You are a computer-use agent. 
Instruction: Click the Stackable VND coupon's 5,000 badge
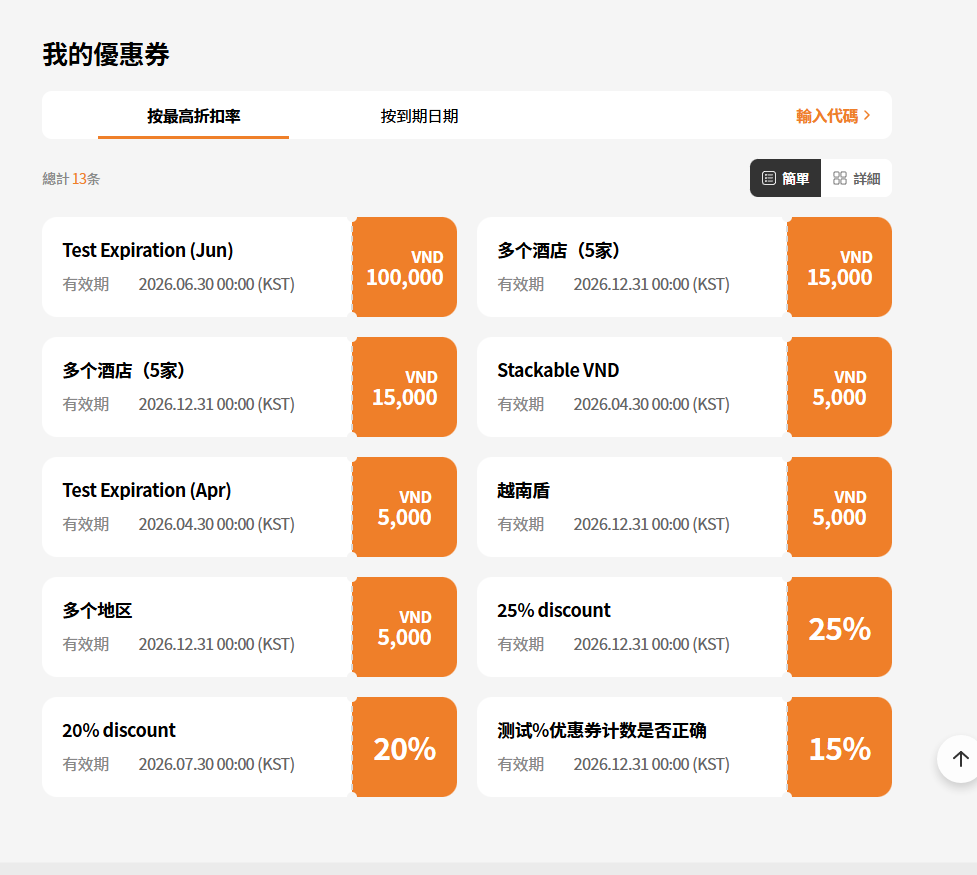point(839,387)
